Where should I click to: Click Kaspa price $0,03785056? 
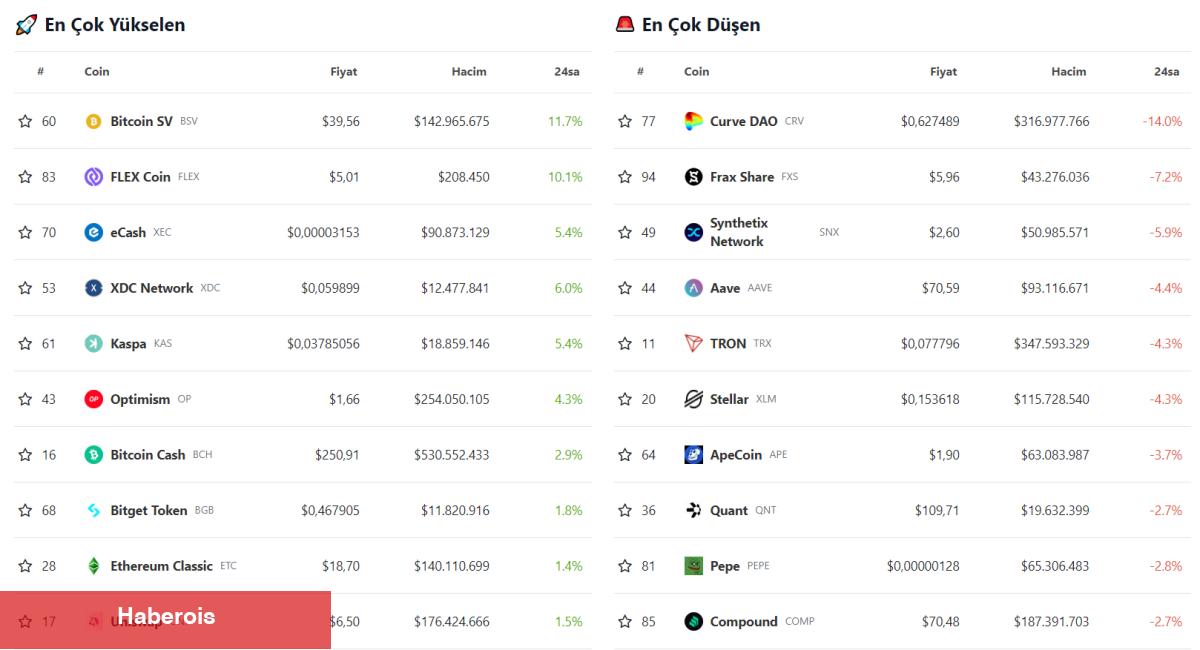click(x=323, y=343)
